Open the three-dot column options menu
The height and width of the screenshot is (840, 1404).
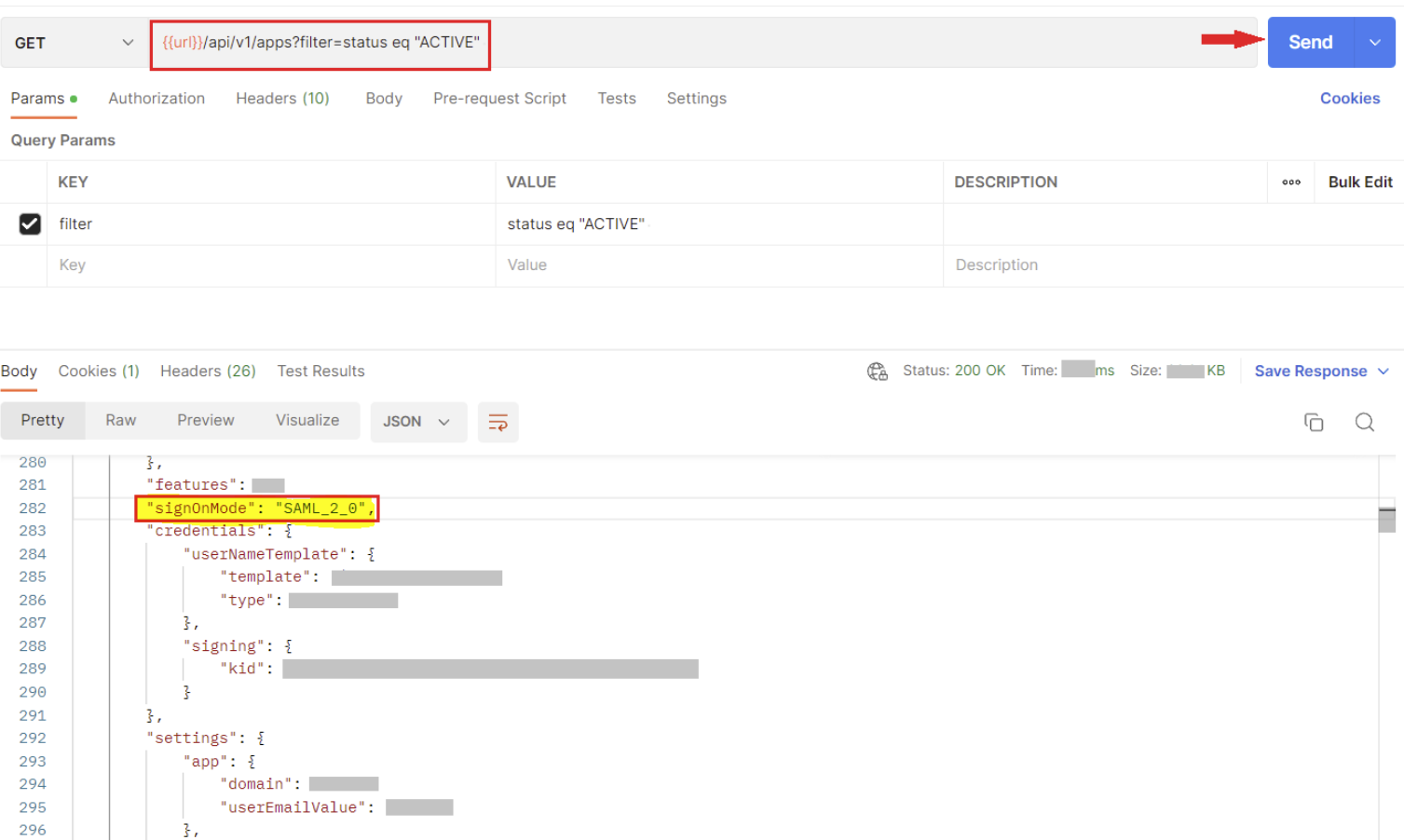coord(1290,183)
